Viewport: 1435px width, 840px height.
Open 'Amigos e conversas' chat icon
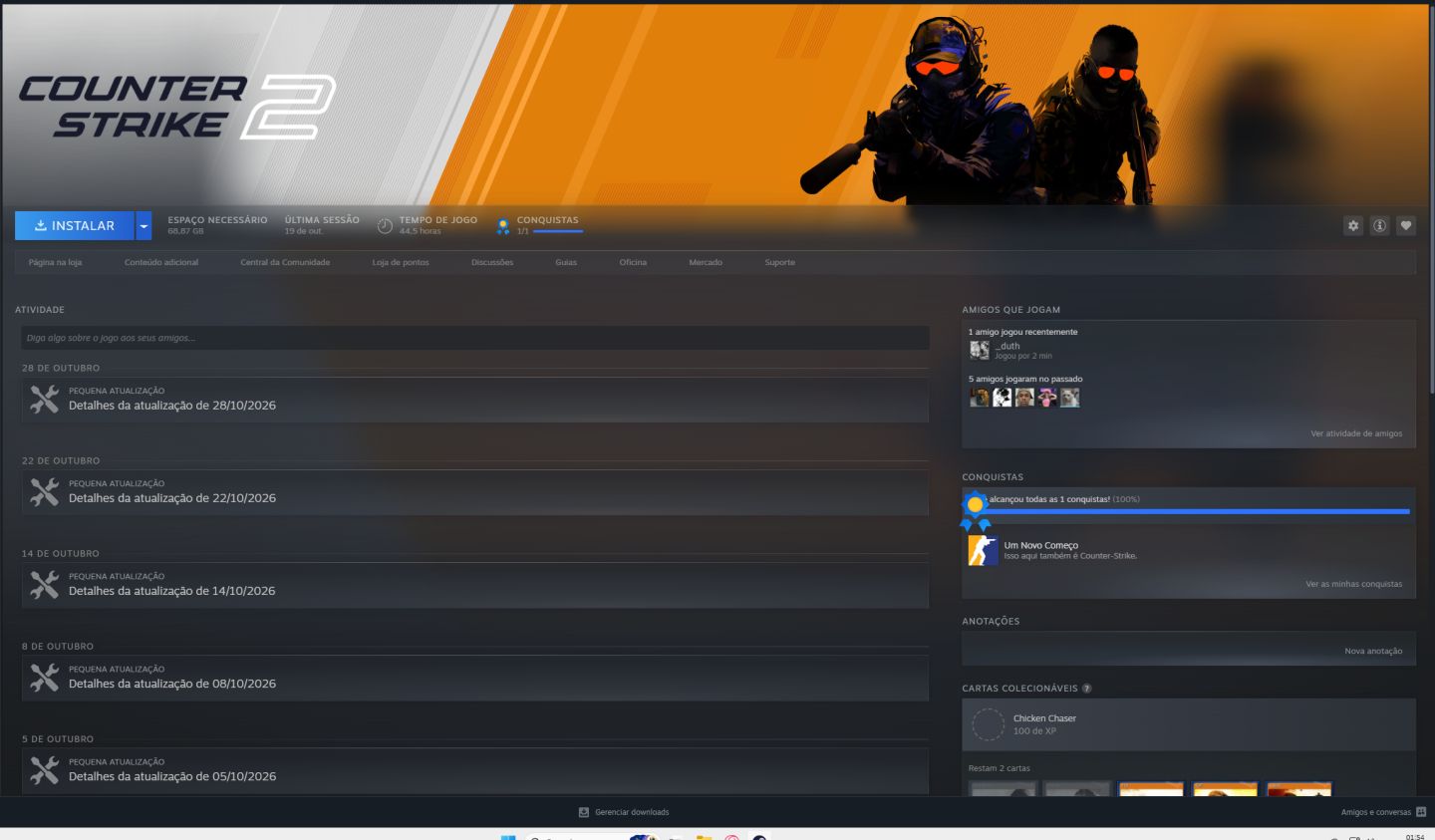pos(1421,812)
